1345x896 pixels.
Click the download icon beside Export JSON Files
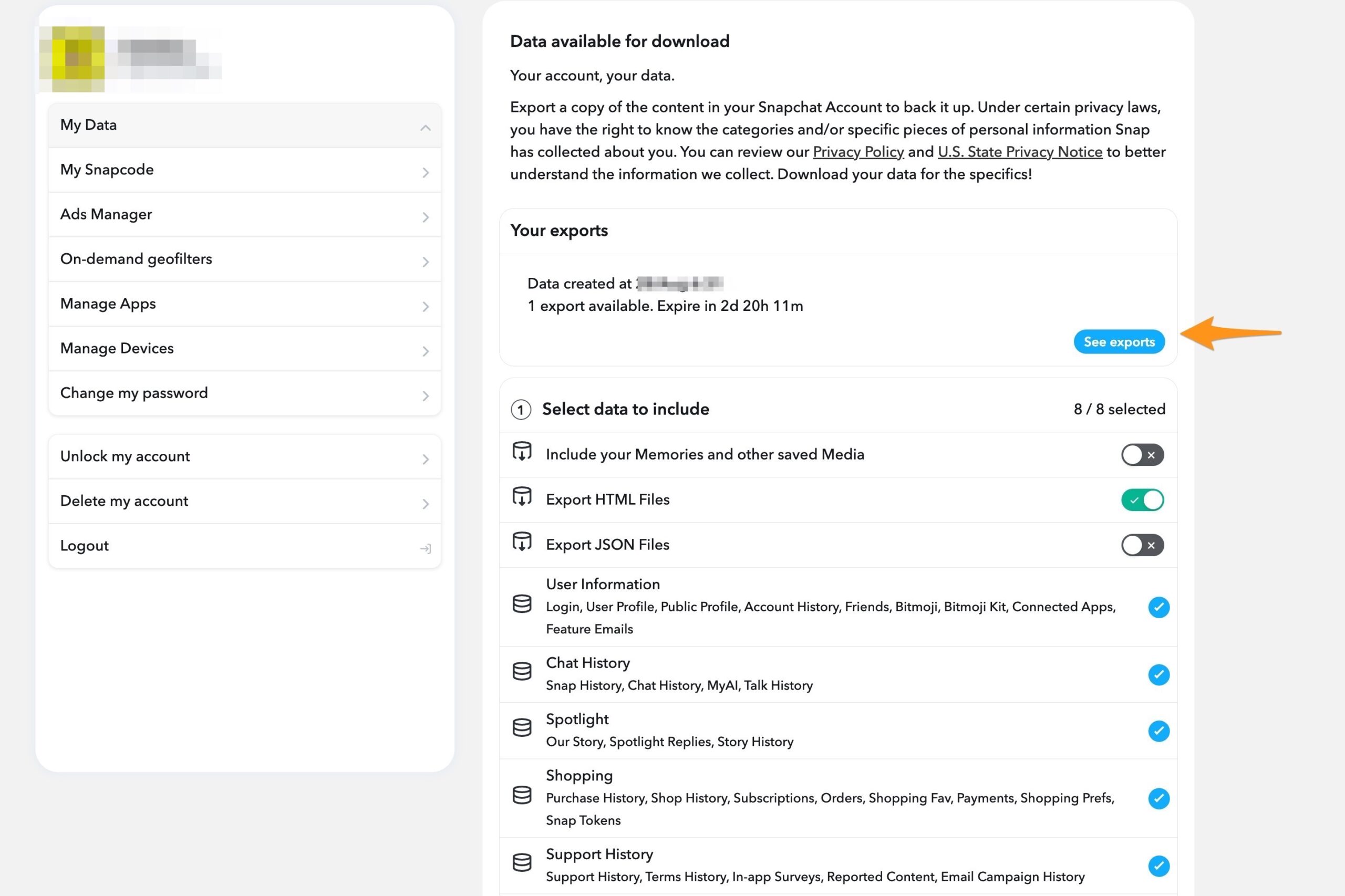(521, 543)
